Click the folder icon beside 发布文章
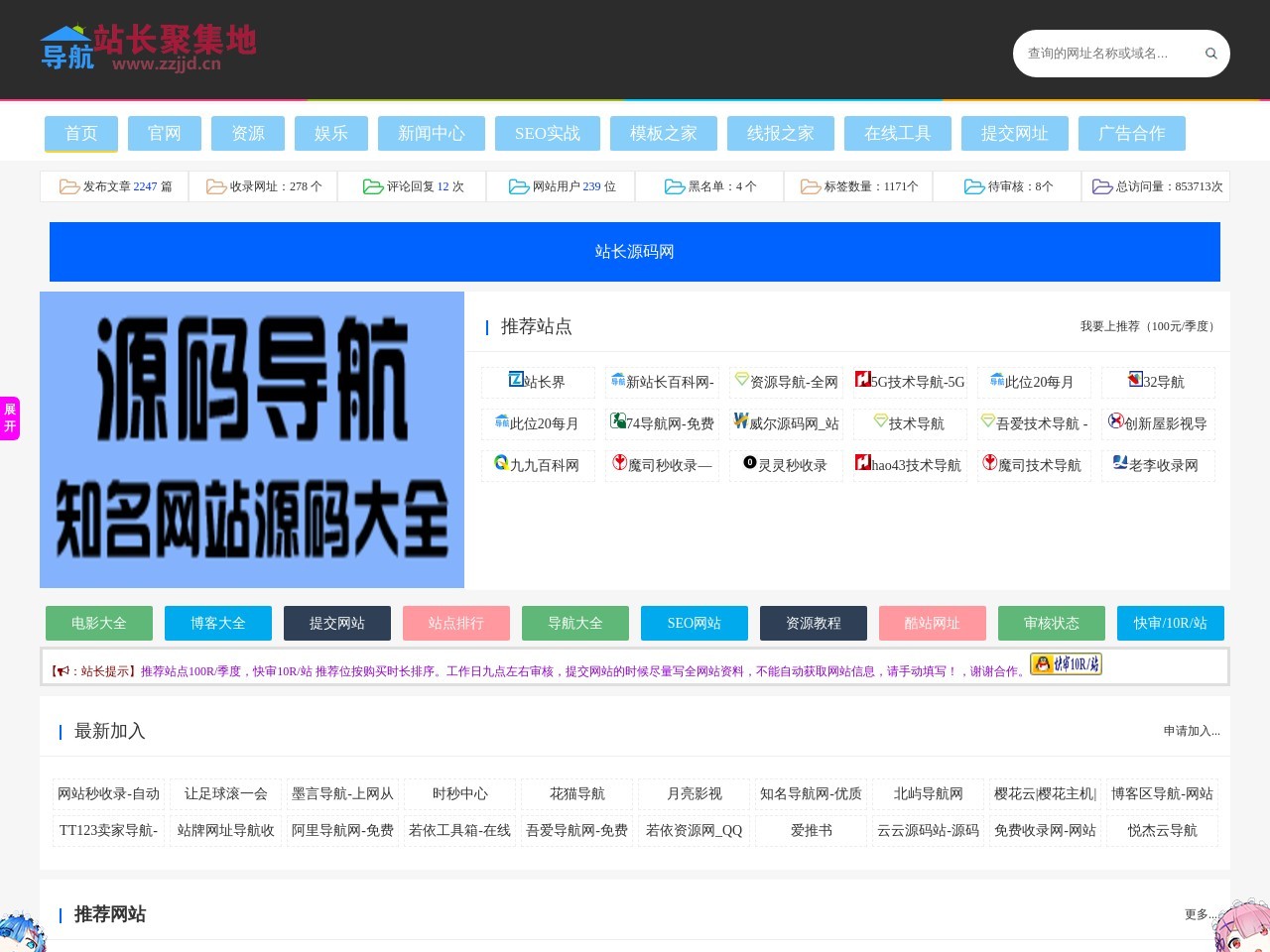The image size is (1270, 952). pos(69,186)
